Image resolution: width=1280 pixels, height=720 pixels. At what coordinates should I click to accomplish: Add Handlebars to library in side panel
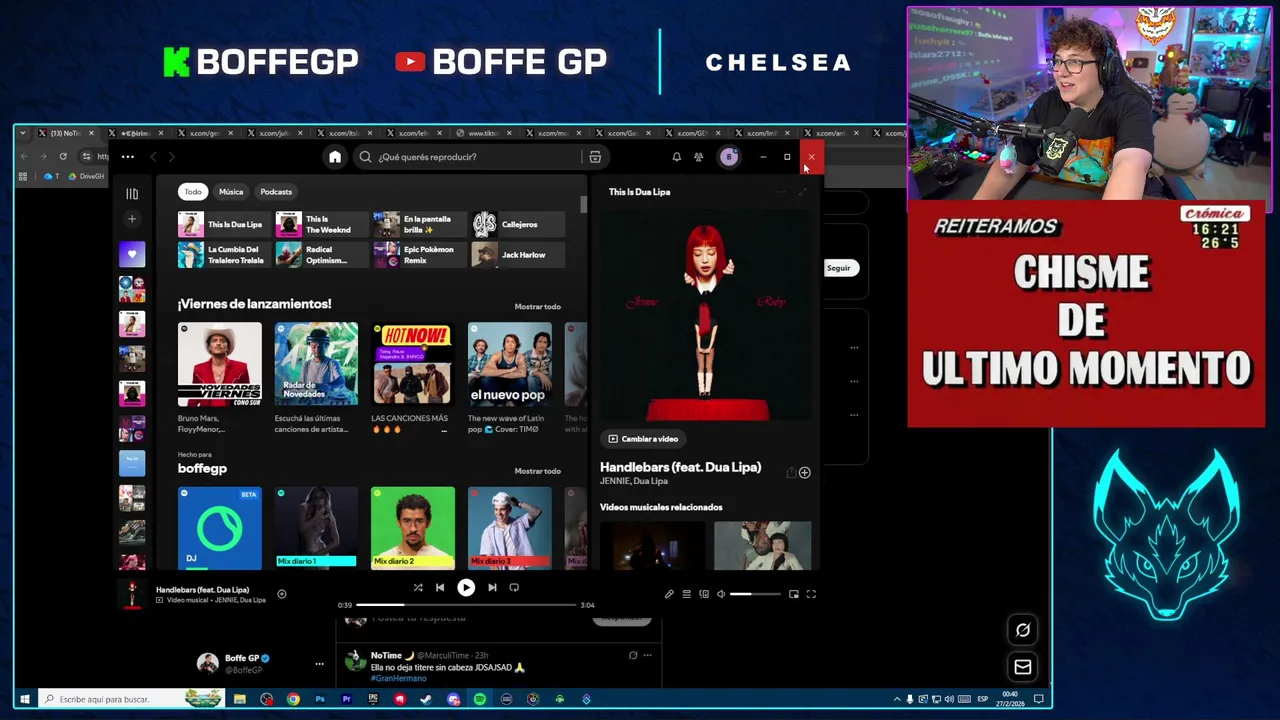click(804, 473)
